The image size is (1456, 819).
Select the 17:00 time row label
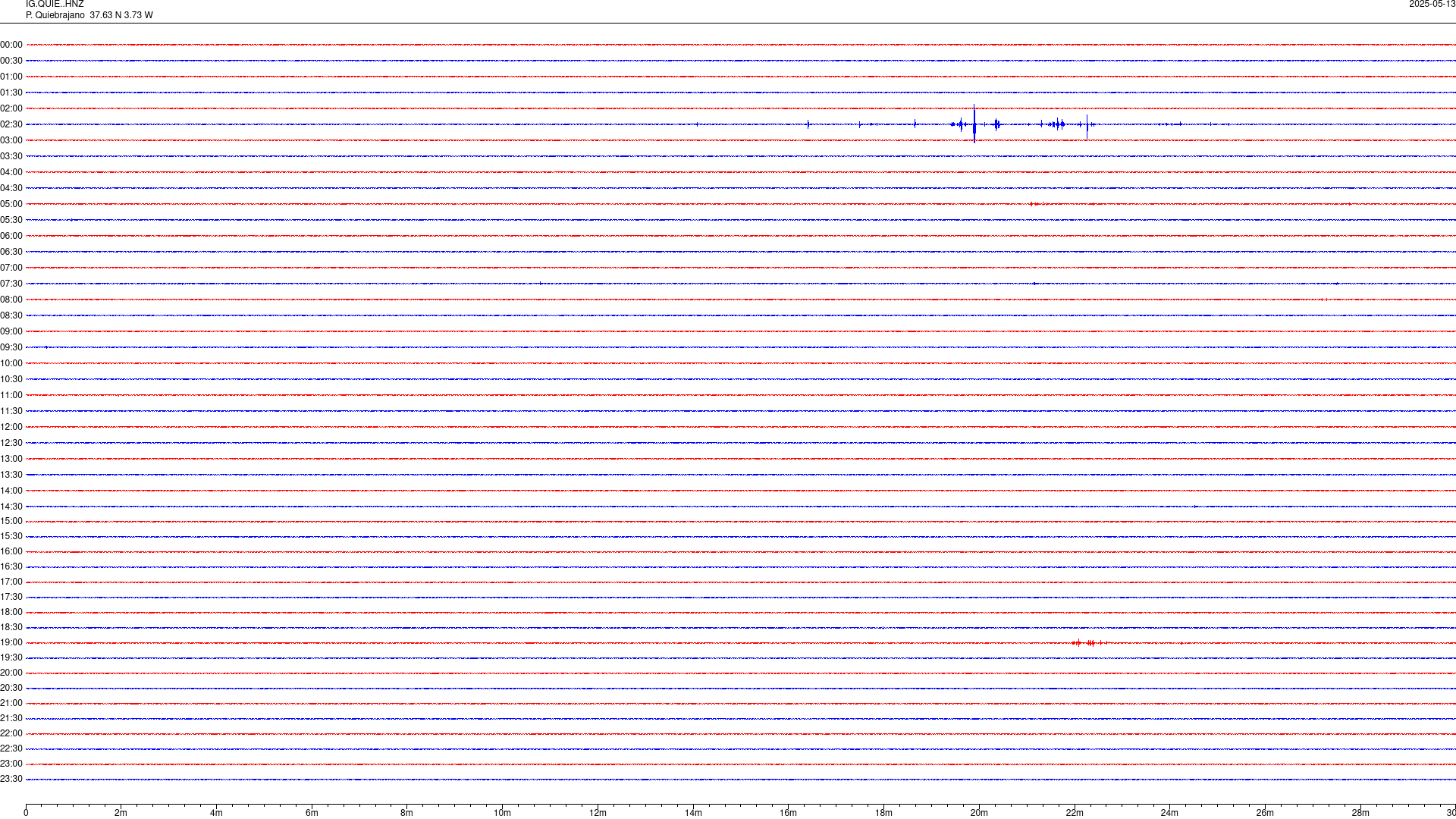tap(11, 582)
